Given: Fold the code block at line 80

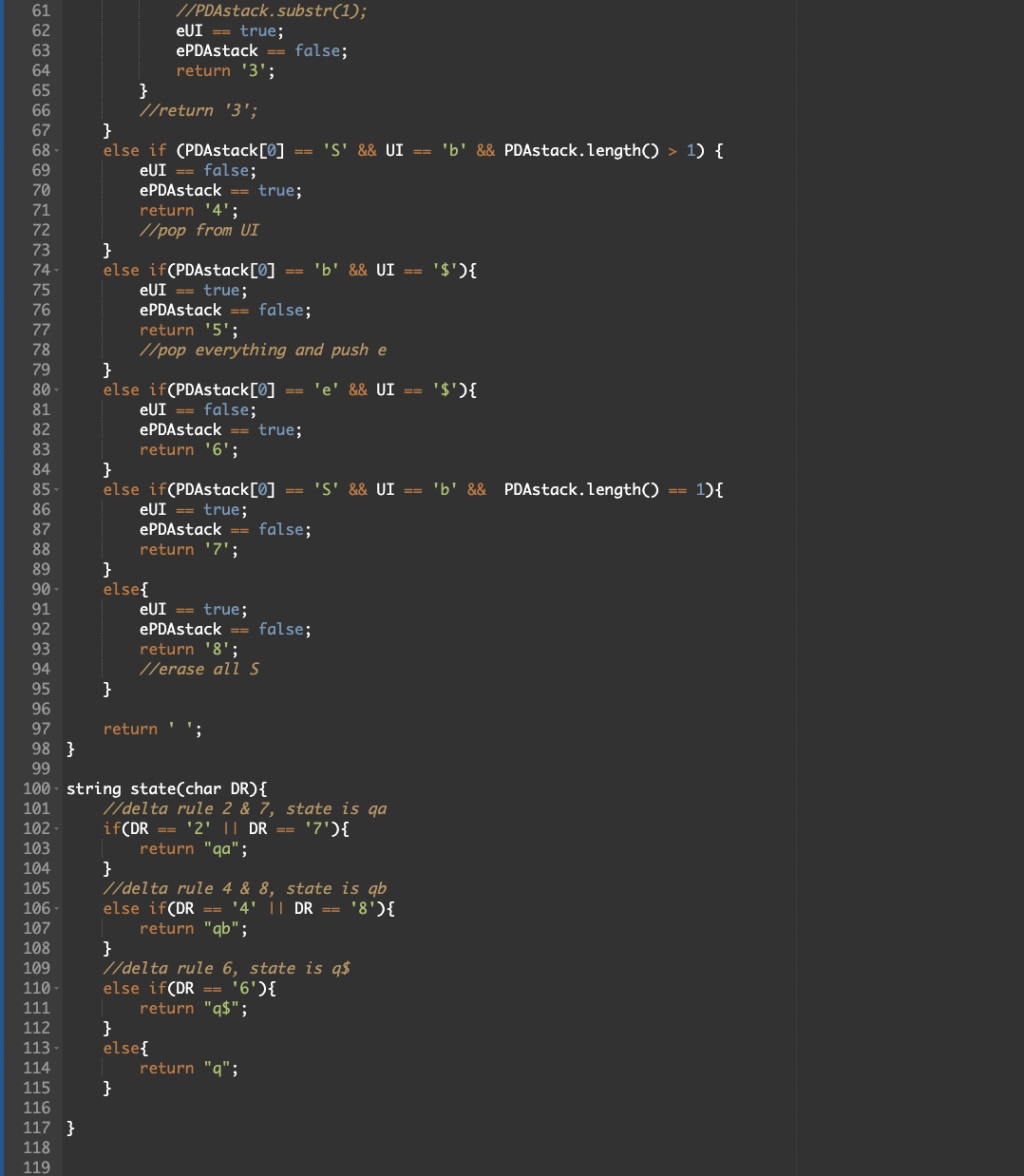Looking at the screenshot, I should click(57, 390).
